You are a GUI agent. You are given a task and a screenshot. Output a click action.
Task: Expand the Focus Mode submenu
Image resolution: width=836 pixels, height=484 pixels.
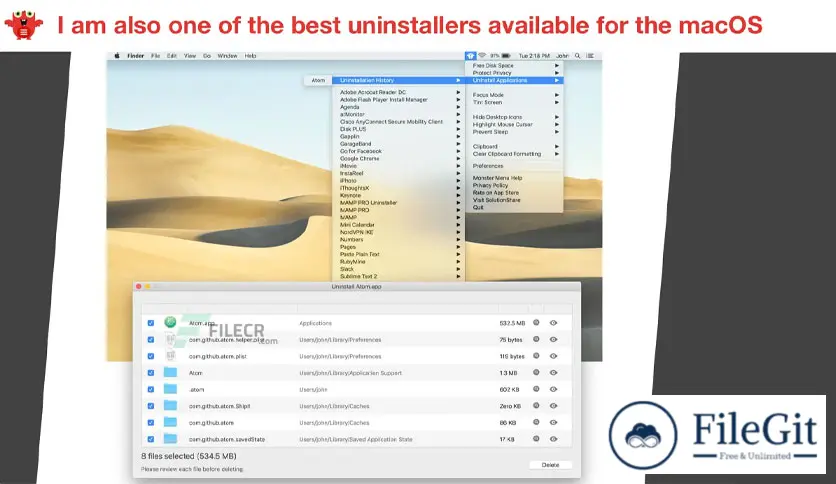(x=515, y=95)
